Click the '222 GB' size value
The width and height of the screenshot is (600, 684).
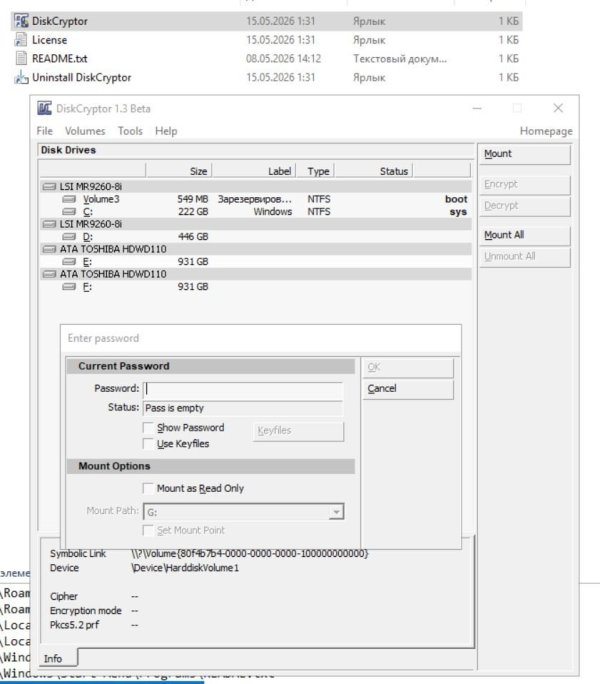[192, 212]
